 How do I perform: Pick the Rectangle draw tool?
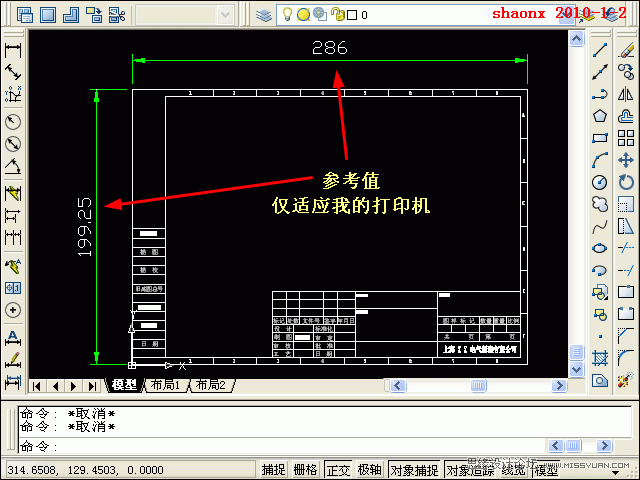600,138
